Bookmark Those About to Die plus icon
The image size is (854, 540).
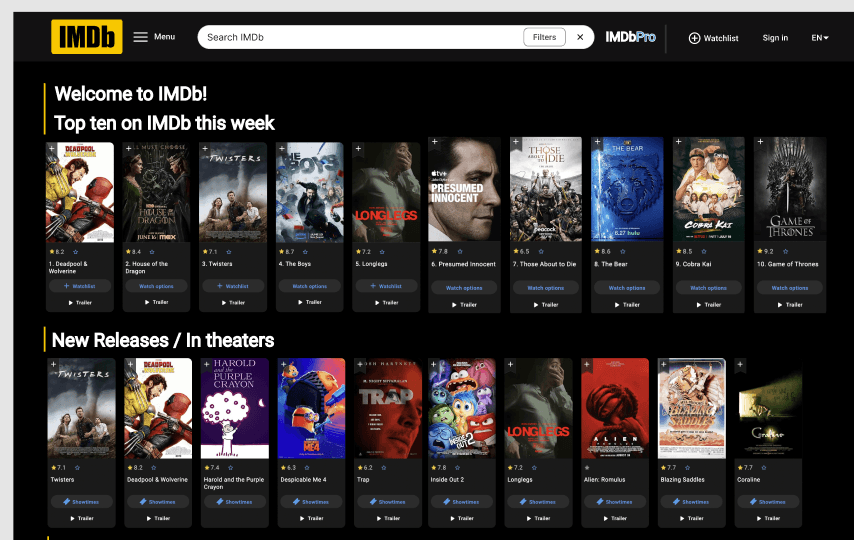click(x=515, y=142)
